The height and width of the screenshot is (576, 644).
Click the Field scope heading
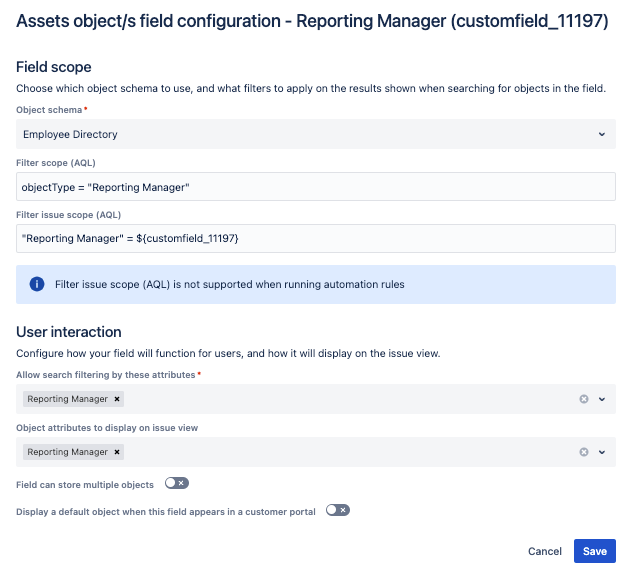click(x=54, y=67)
